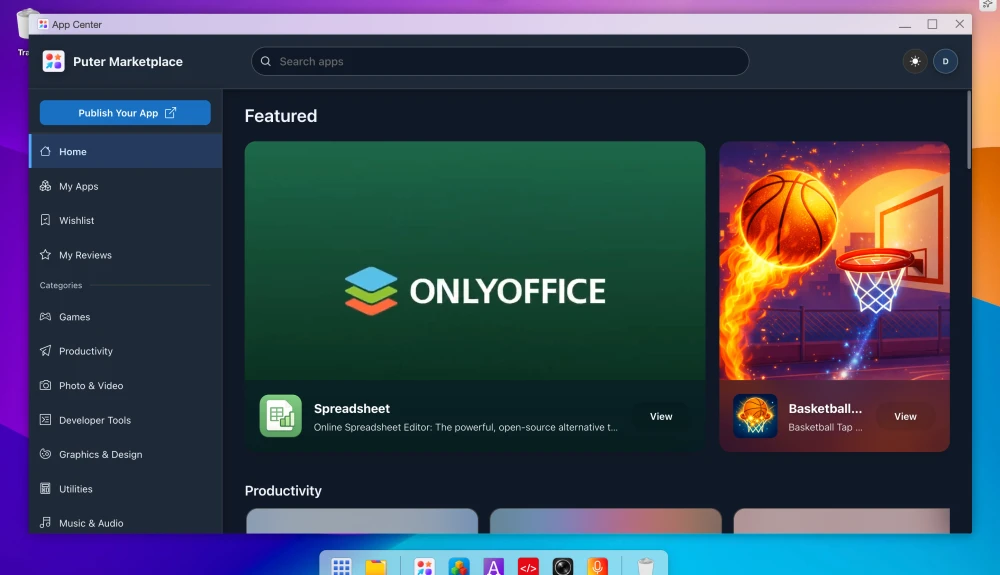The image size is (1000, 575).
Task: Open the red code editor in dock
Action: (x=528, y=566)
